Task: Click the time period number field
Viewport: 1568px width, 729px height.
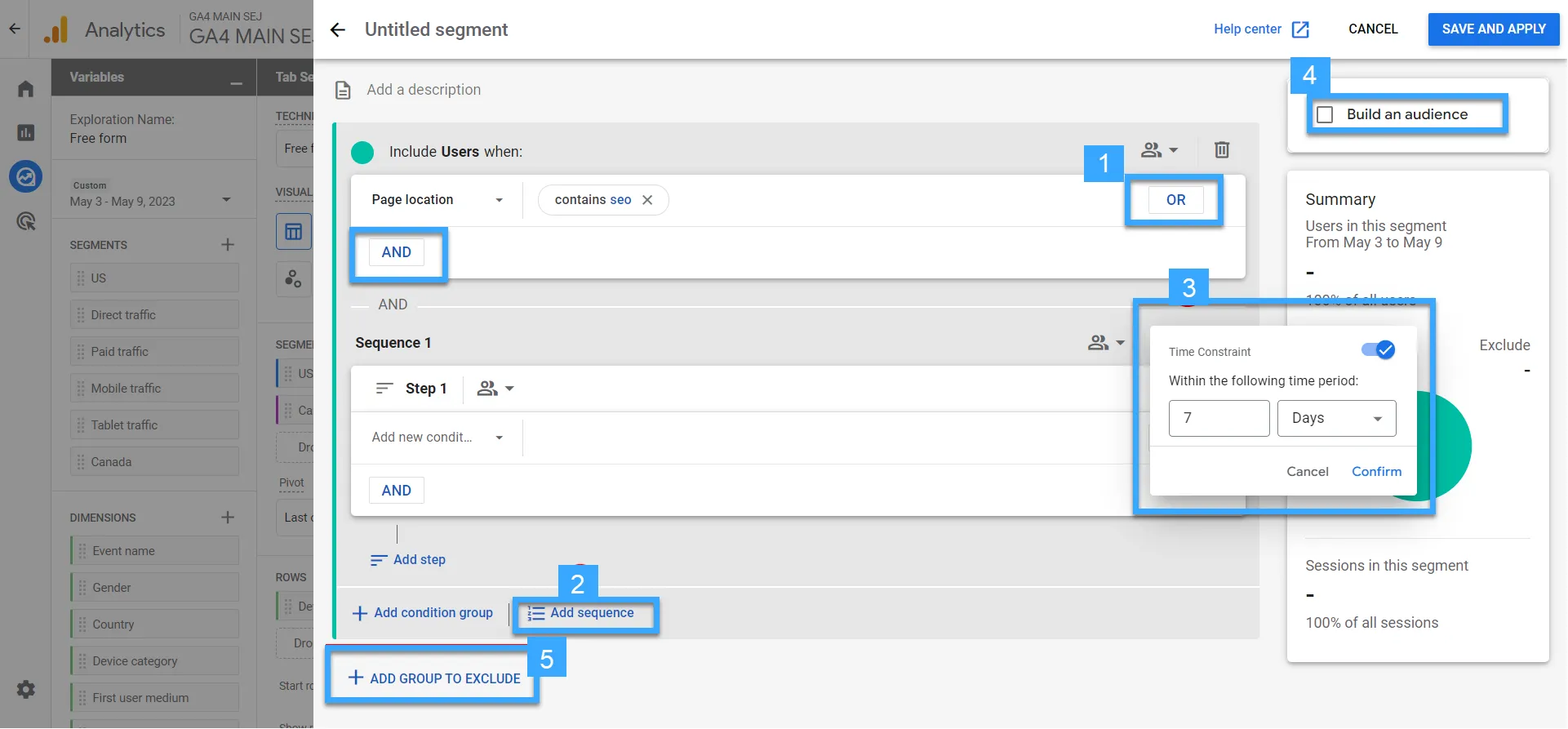Action: click(x=1218, y=419)
